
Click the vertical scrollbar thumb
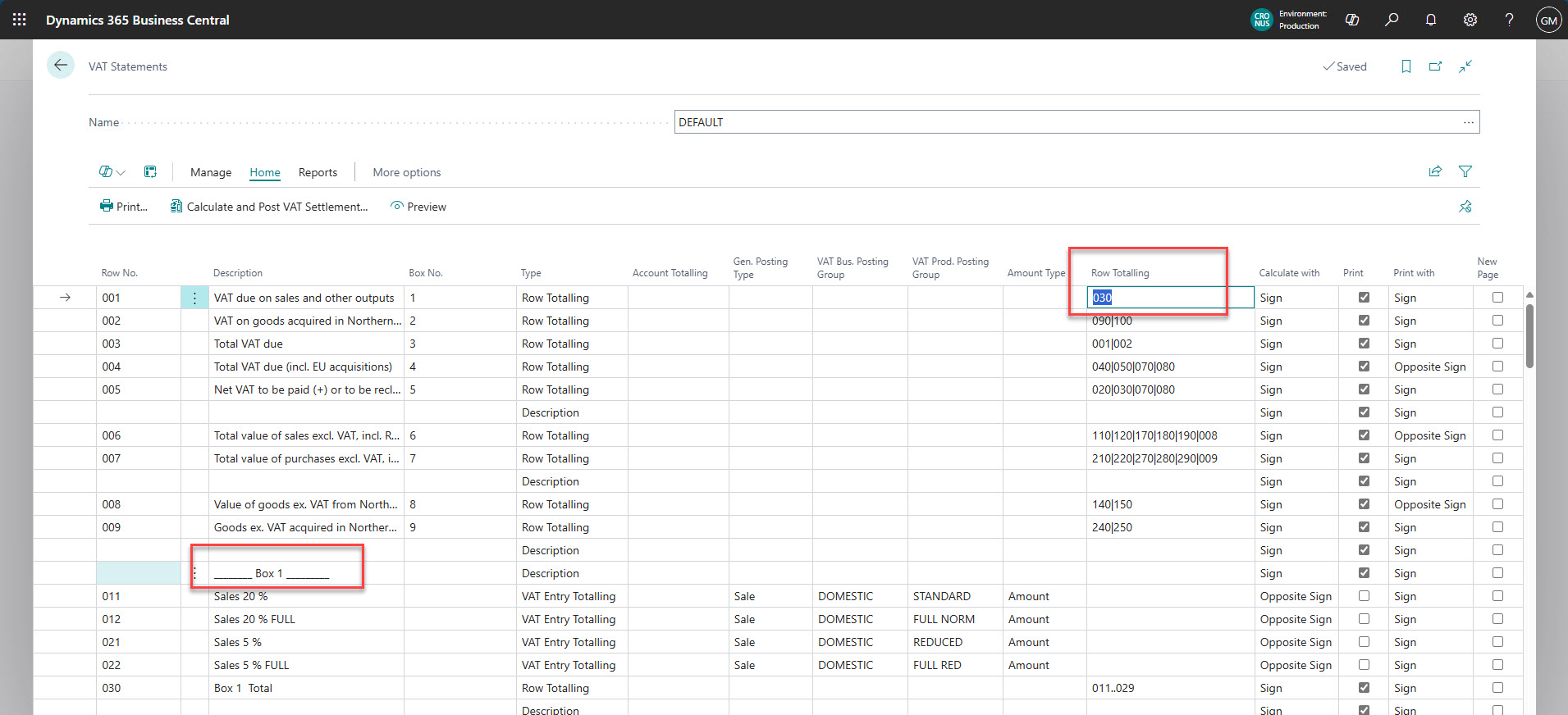[x=1529, y=336]
